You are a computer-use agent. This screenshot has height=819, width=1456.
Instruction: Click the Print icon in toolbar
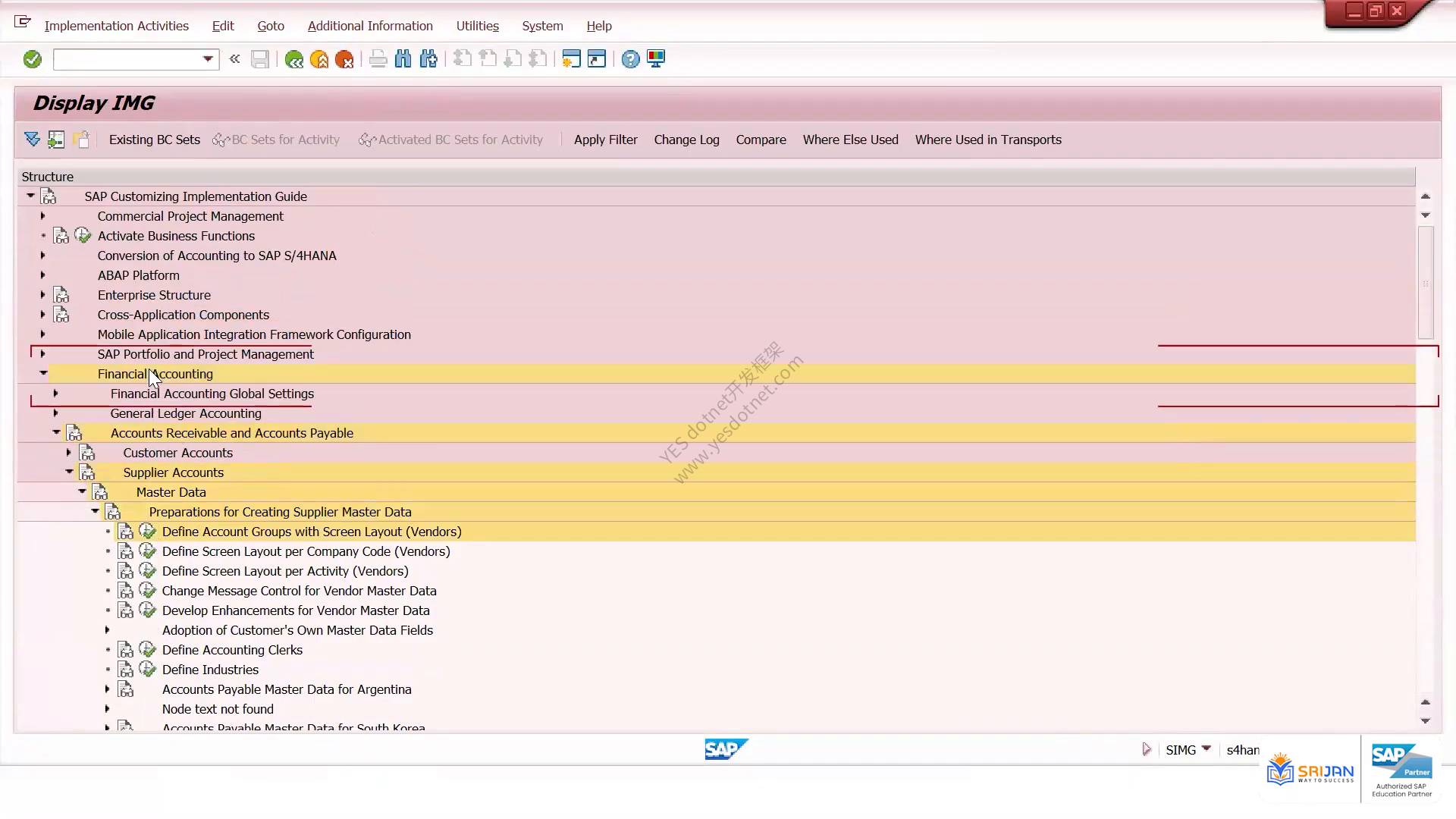378,59
